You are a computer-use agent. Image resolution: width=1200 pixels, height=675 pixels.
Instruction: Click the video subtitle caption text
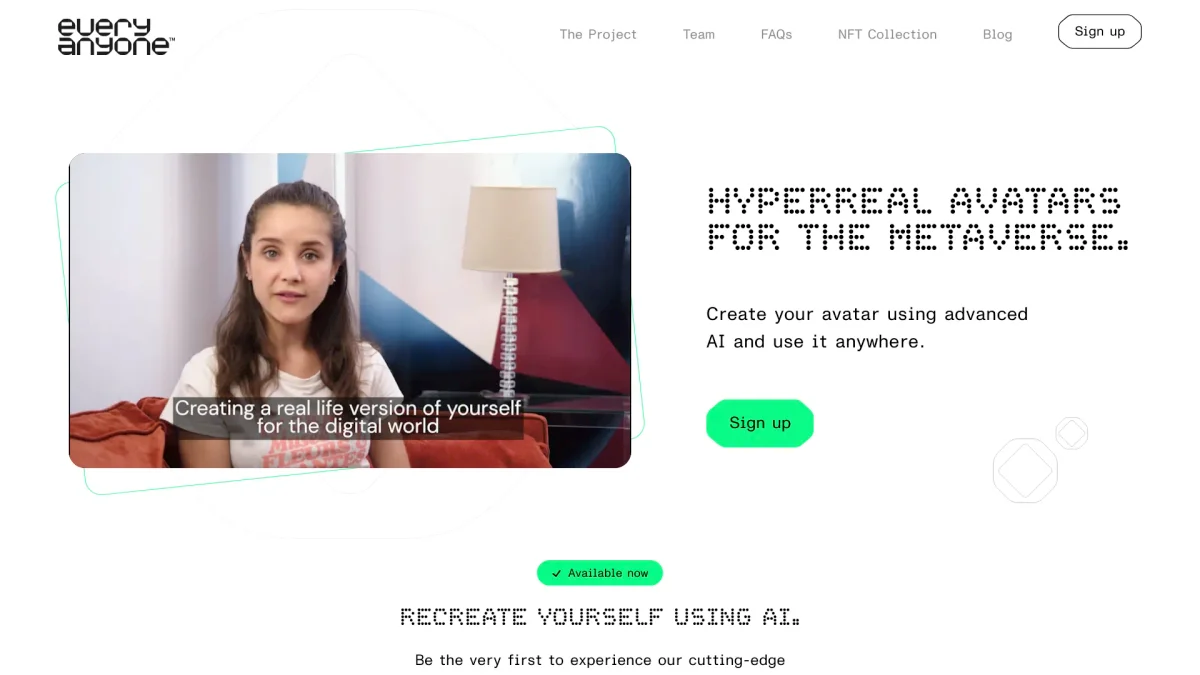[x=348, y=417]
